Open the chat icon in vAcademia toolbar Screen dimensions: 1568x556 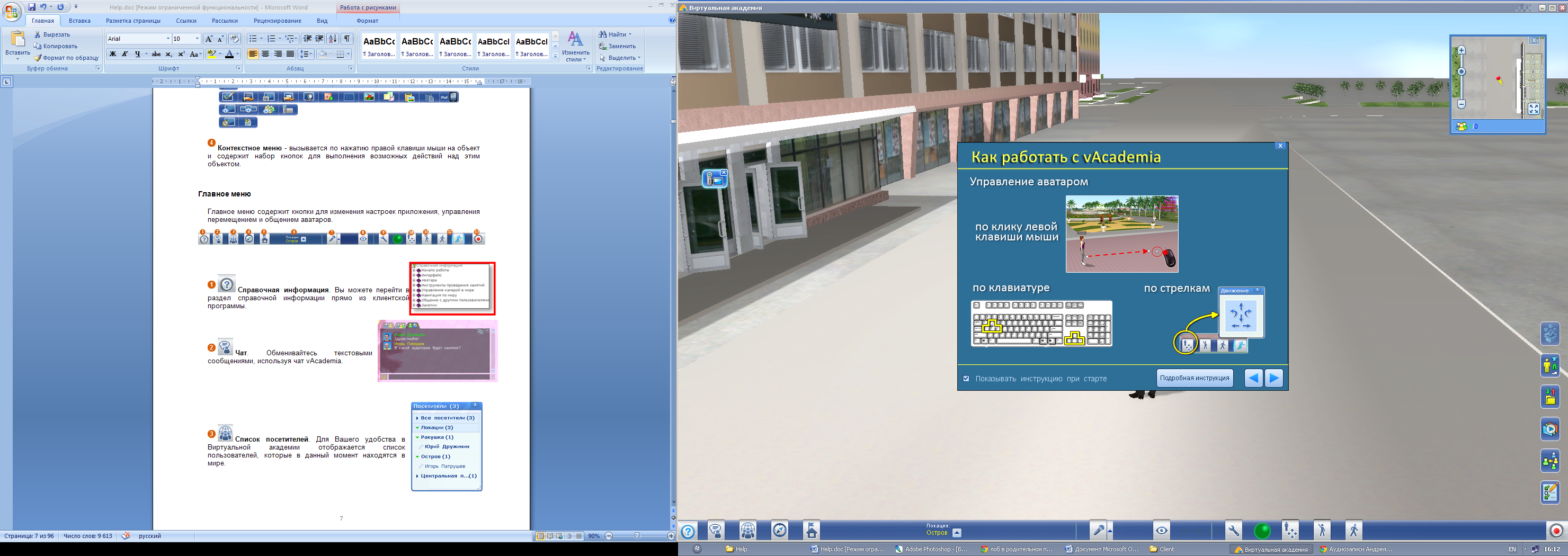716,531
